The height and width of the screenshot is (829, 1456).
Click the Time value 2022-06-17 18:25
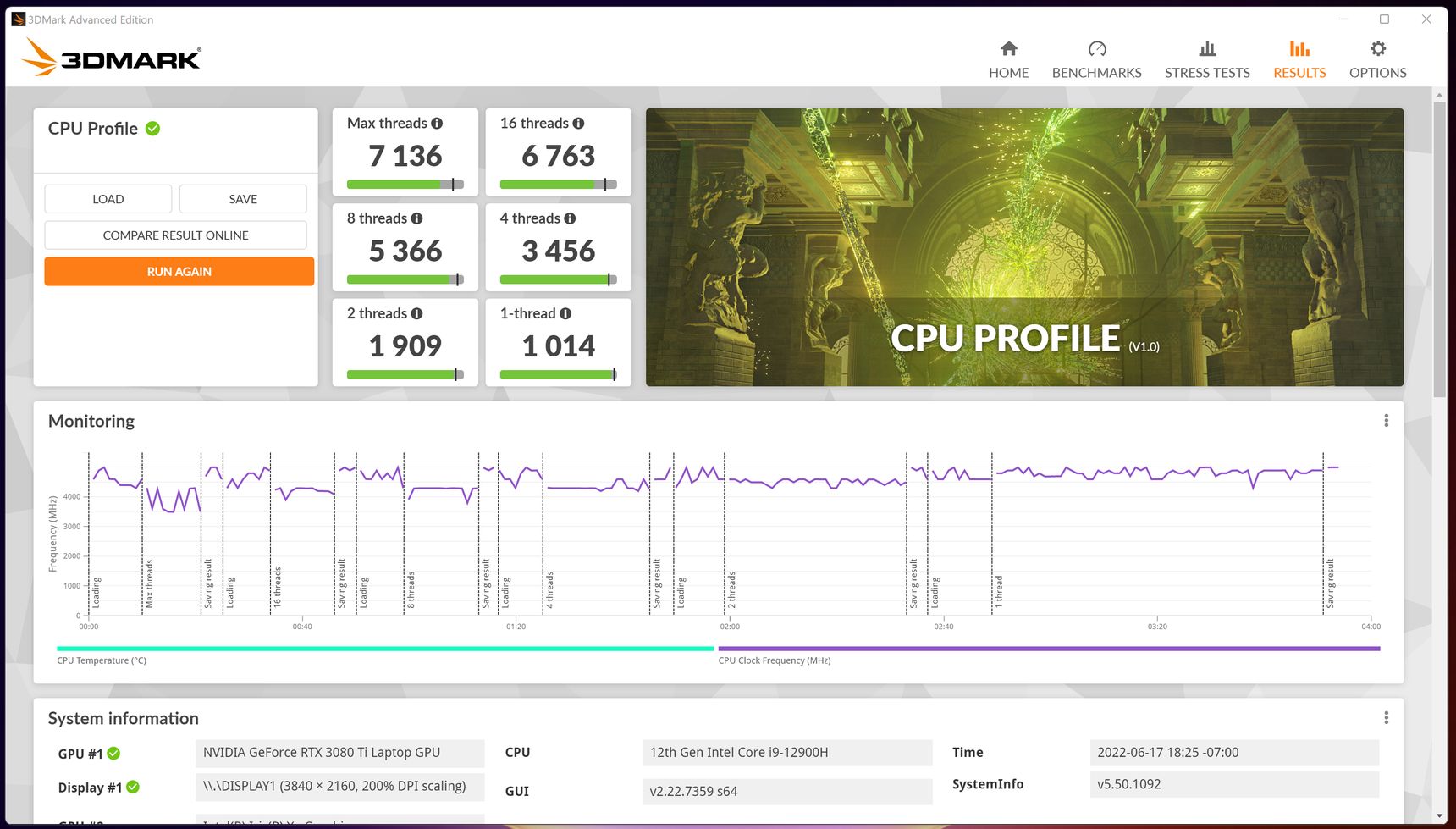(x=1234, y=753)
